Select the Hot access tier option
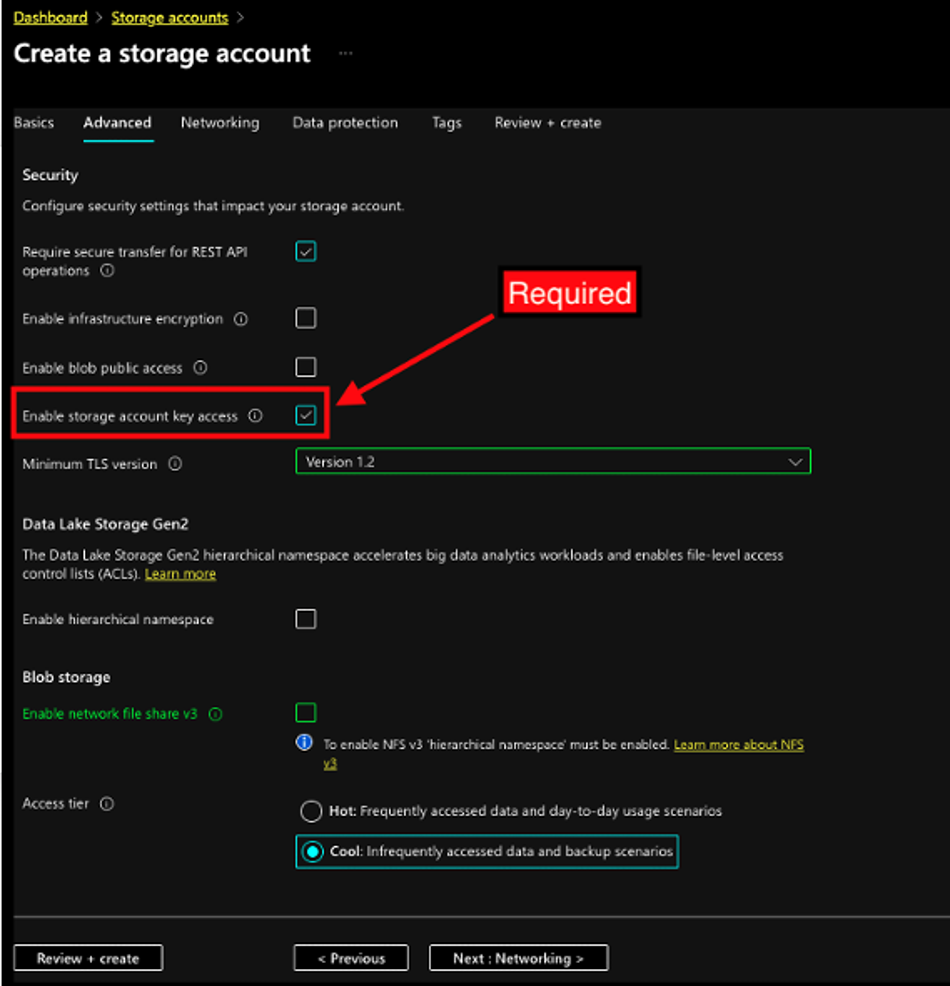This screenshot has height=986, width=950. (311, 811)
